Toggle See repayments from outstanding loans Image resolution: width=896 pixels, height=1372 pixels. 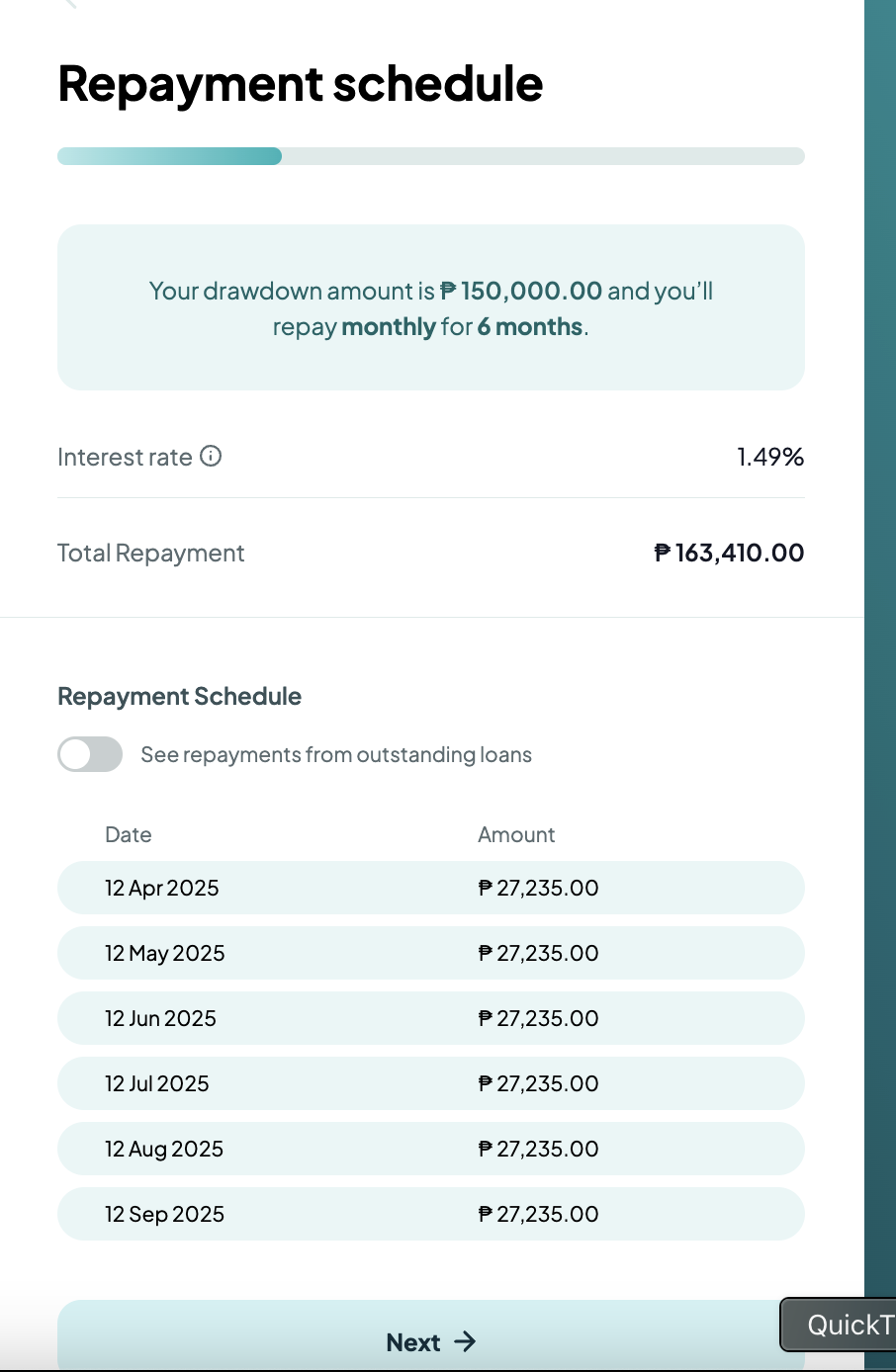coord(90,754)
